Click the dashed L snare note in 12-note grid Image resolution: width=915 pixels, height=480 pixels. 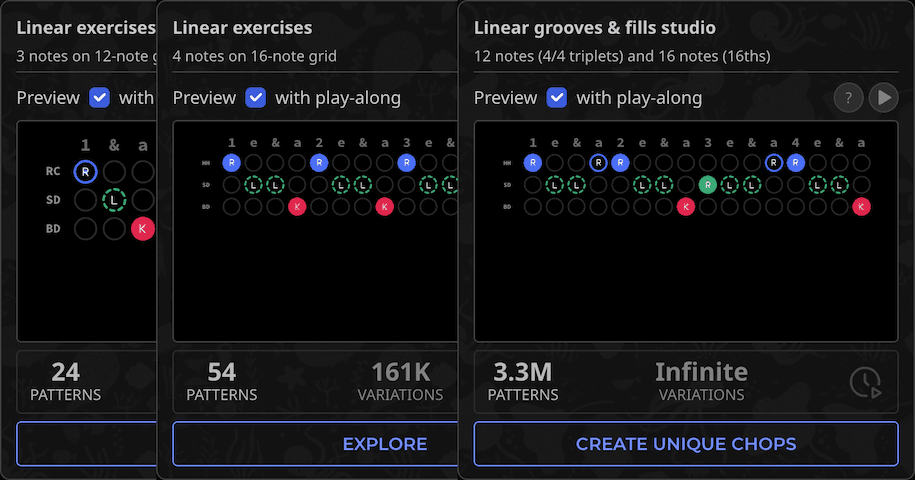pyautogui.click(x=115, y=200)
